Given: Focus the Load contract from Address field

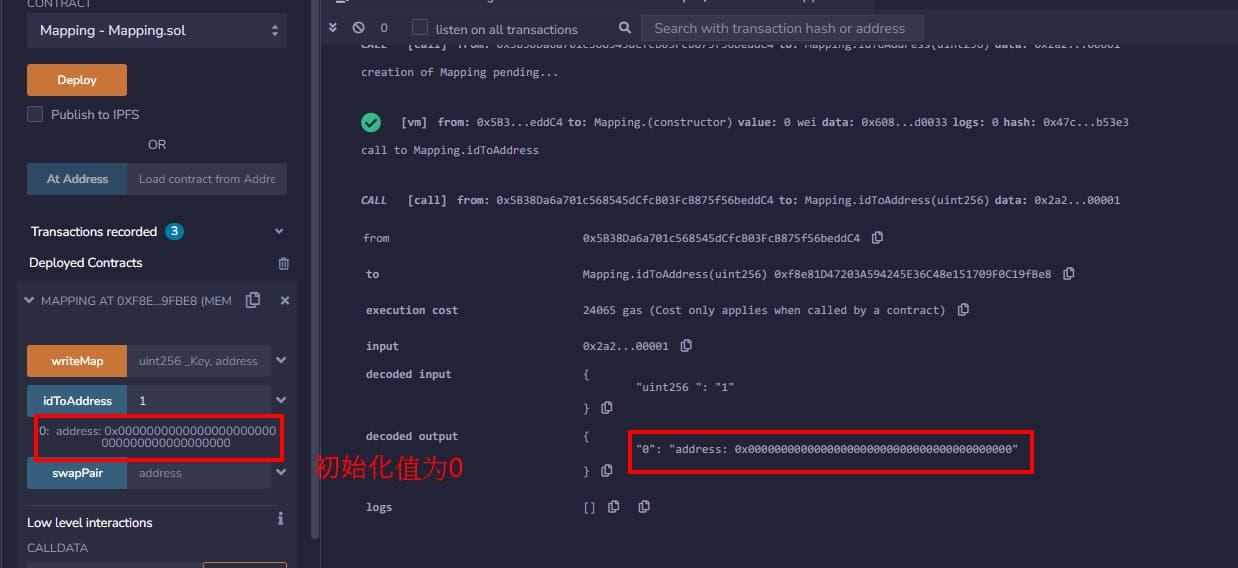Looking at the screenshot, I should pos(207,179).
